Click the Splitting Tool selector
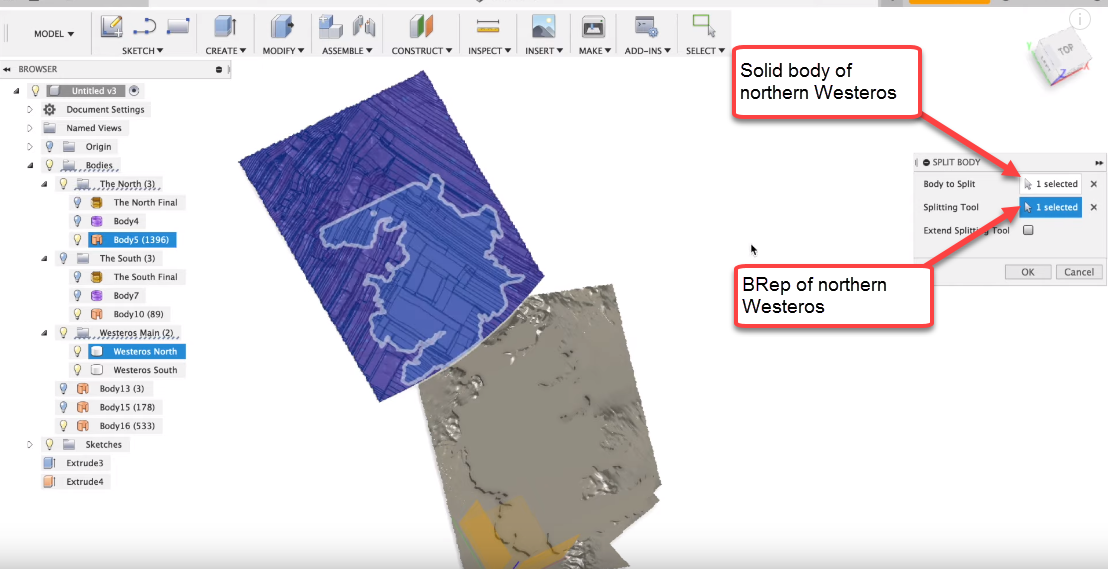This screenshot has height=569, width=1108. click(1051, 207)
